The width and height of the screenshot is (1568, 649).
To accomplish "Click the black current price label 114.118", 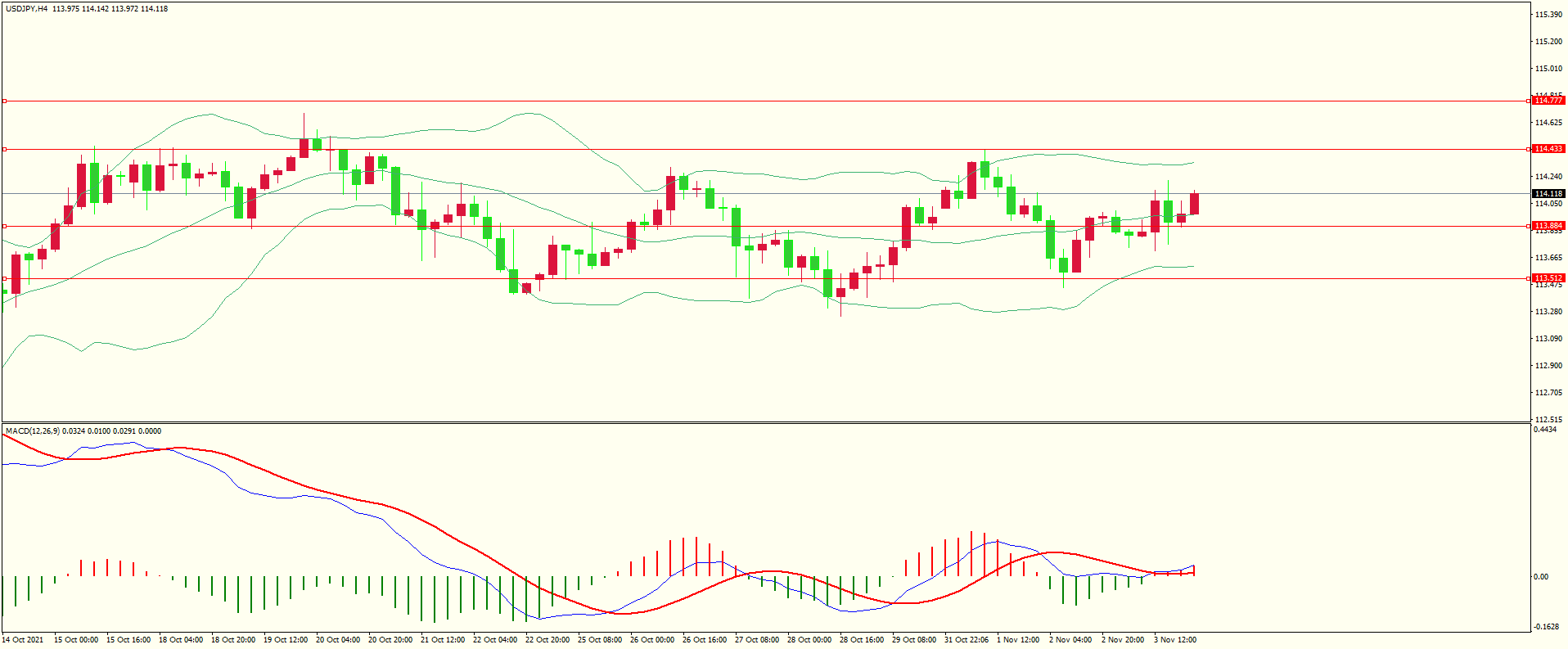I will pyautogui.click(x=1548, y=194).
